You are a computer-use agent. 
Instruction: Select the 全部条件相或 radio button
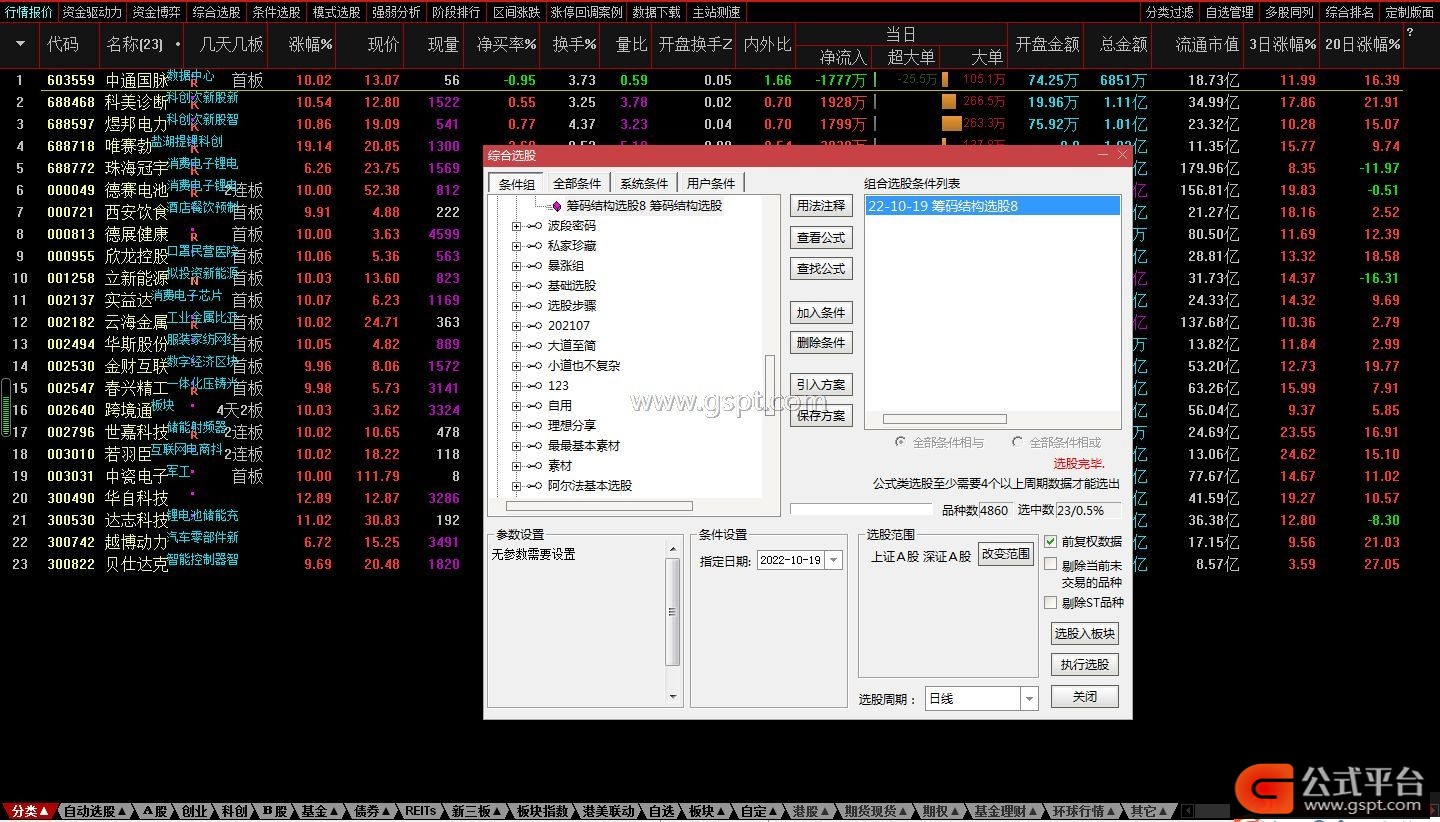pyautogui.click(x=1018, y=442)
